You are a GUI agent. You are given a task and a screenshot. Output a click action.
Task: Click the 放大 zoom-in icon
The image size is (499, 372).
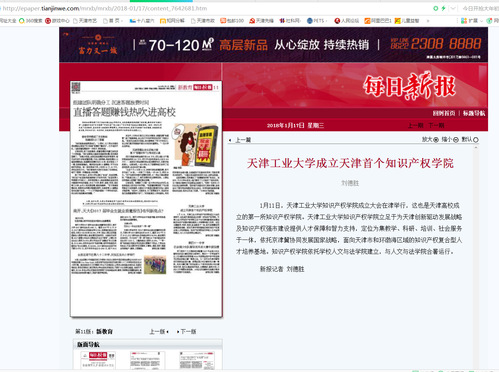436,140
